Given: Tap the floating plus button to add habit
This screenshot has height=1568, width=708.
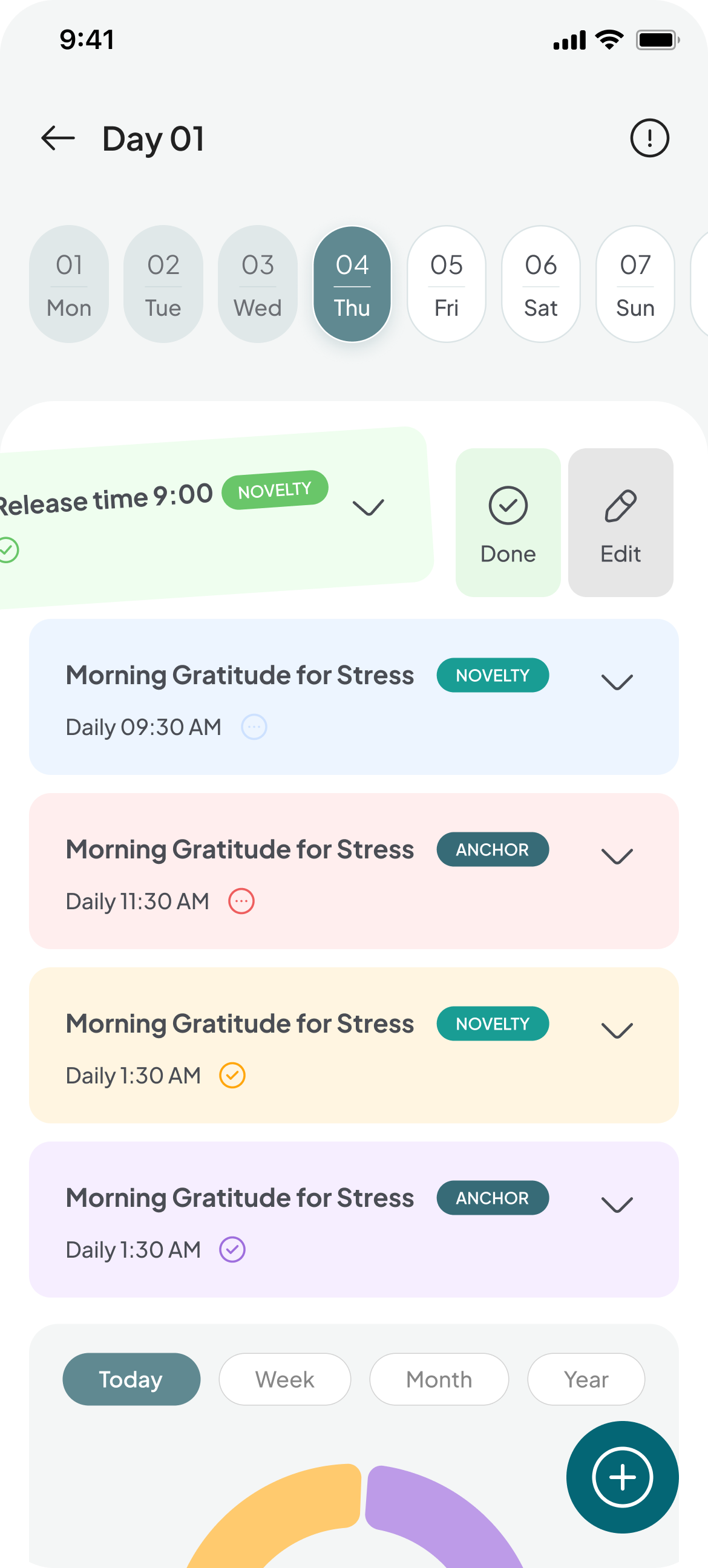Looking at the screenshot, I should 621,1477.
